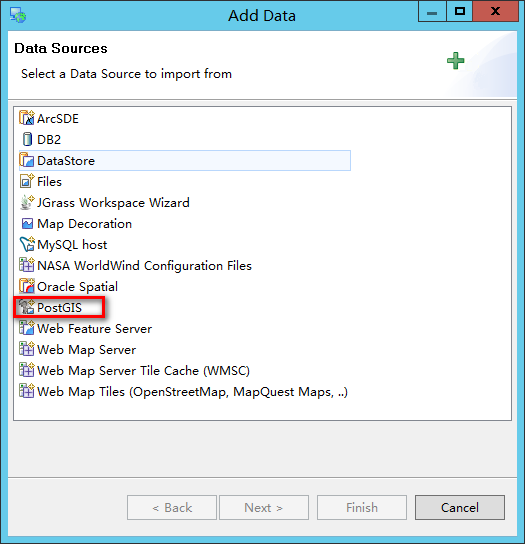The height and width of the screenshot is (544, 525).
Task: Click the Oracle Spatial icon
Action: [x=27, y=286]
